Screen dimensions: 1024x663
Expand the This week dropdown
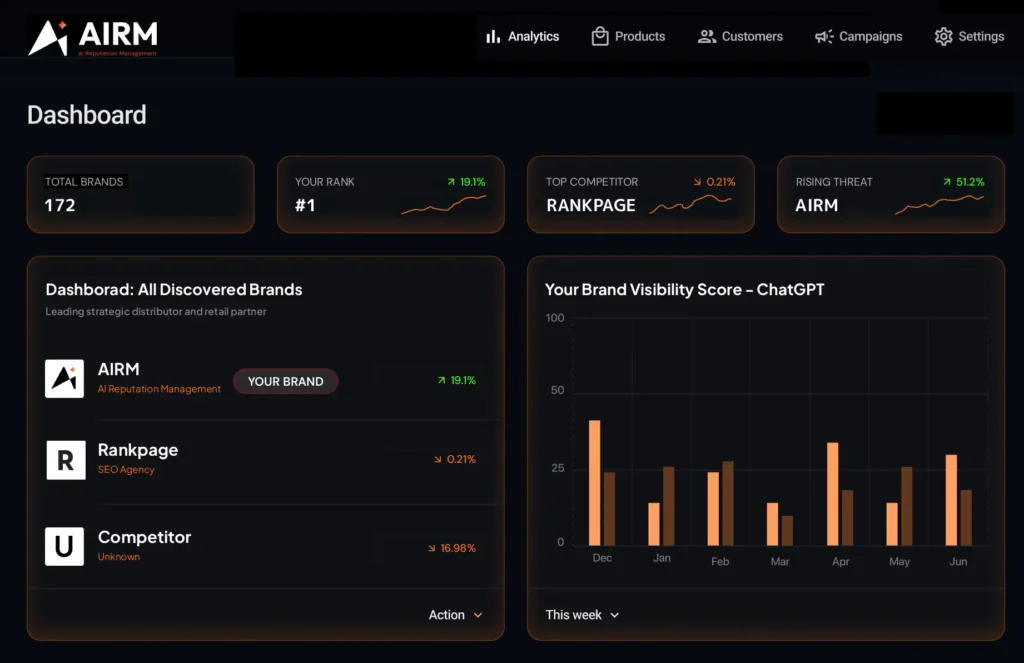pos(582,615)
